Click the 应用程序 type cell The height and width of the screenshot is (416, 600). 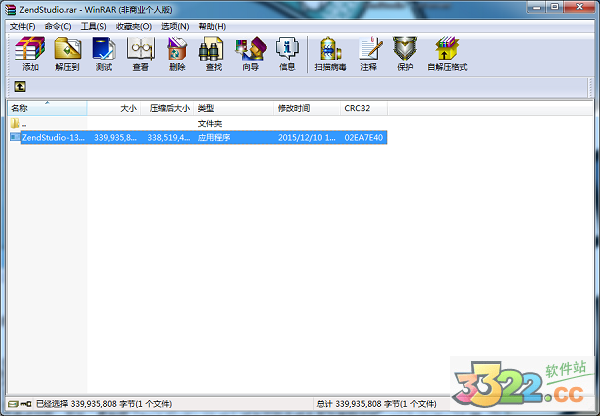tap(214, 137)
